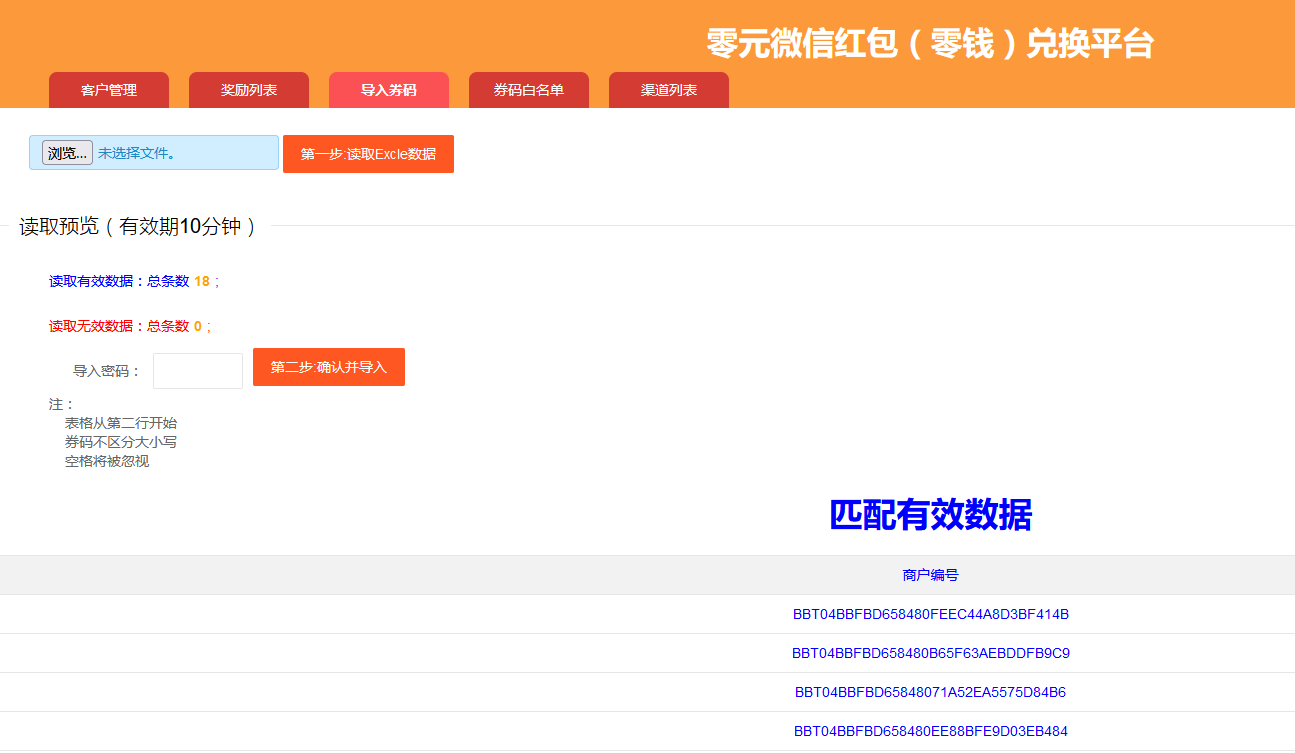Select the code ending in 71A52EA5575D84B6
The width and height of the screenshot is (1295, 753).
tap(930, 692)
